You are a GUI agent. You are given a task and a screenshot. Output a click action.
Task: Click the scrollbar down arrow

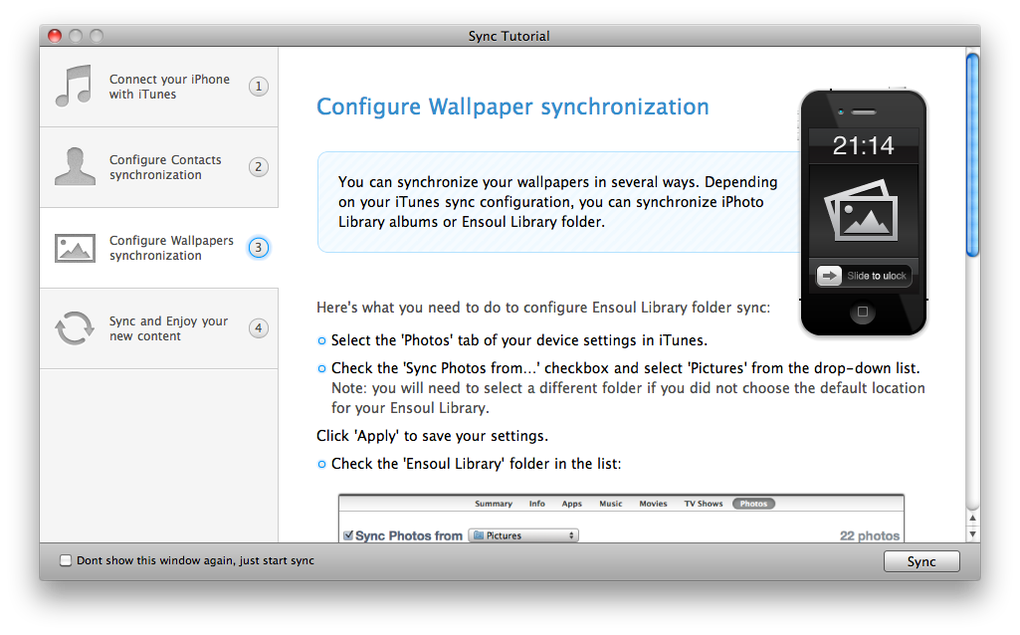point(973,534)
